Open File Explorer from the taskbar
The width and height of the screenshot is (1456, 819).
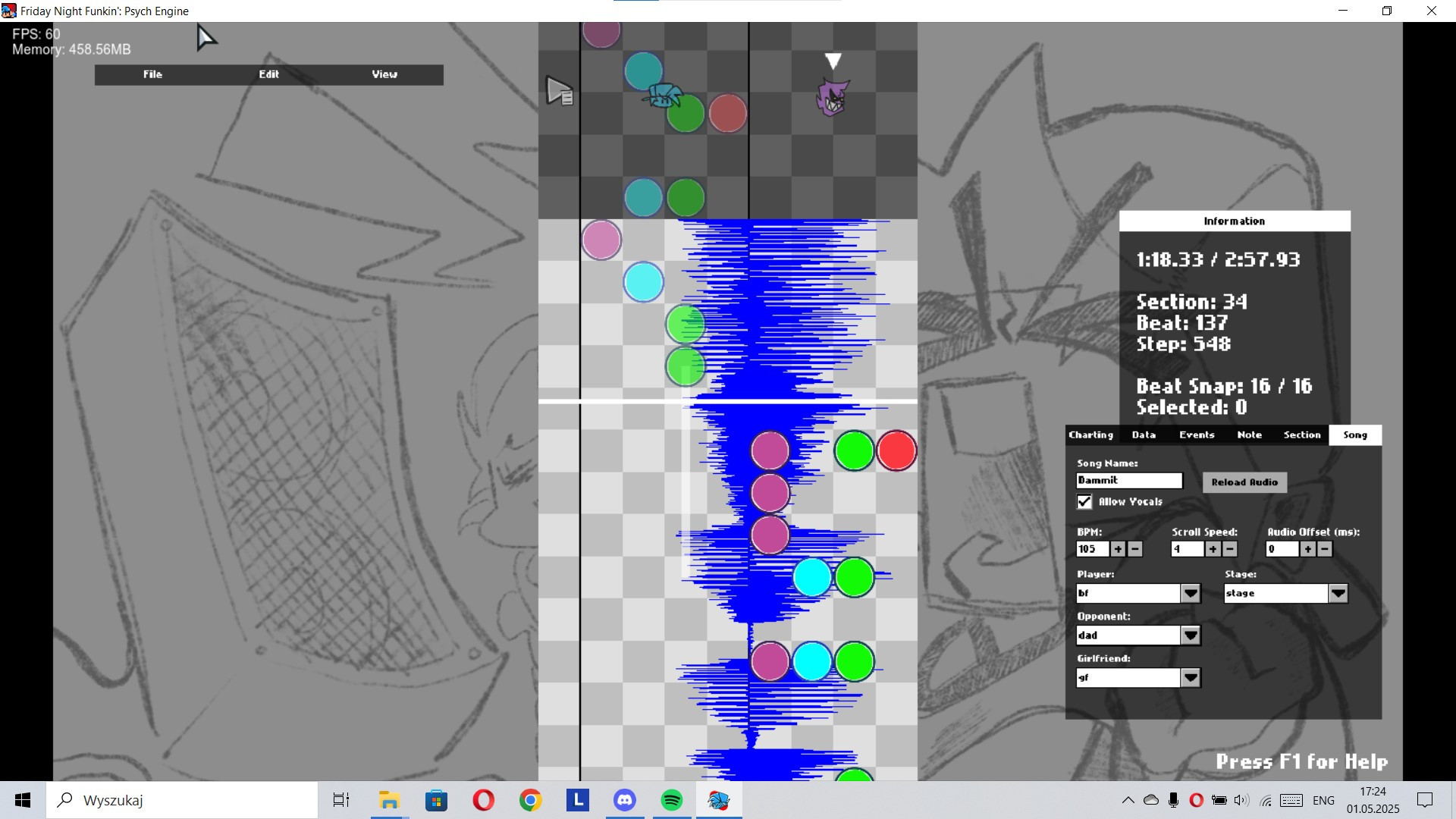(389, 800)
